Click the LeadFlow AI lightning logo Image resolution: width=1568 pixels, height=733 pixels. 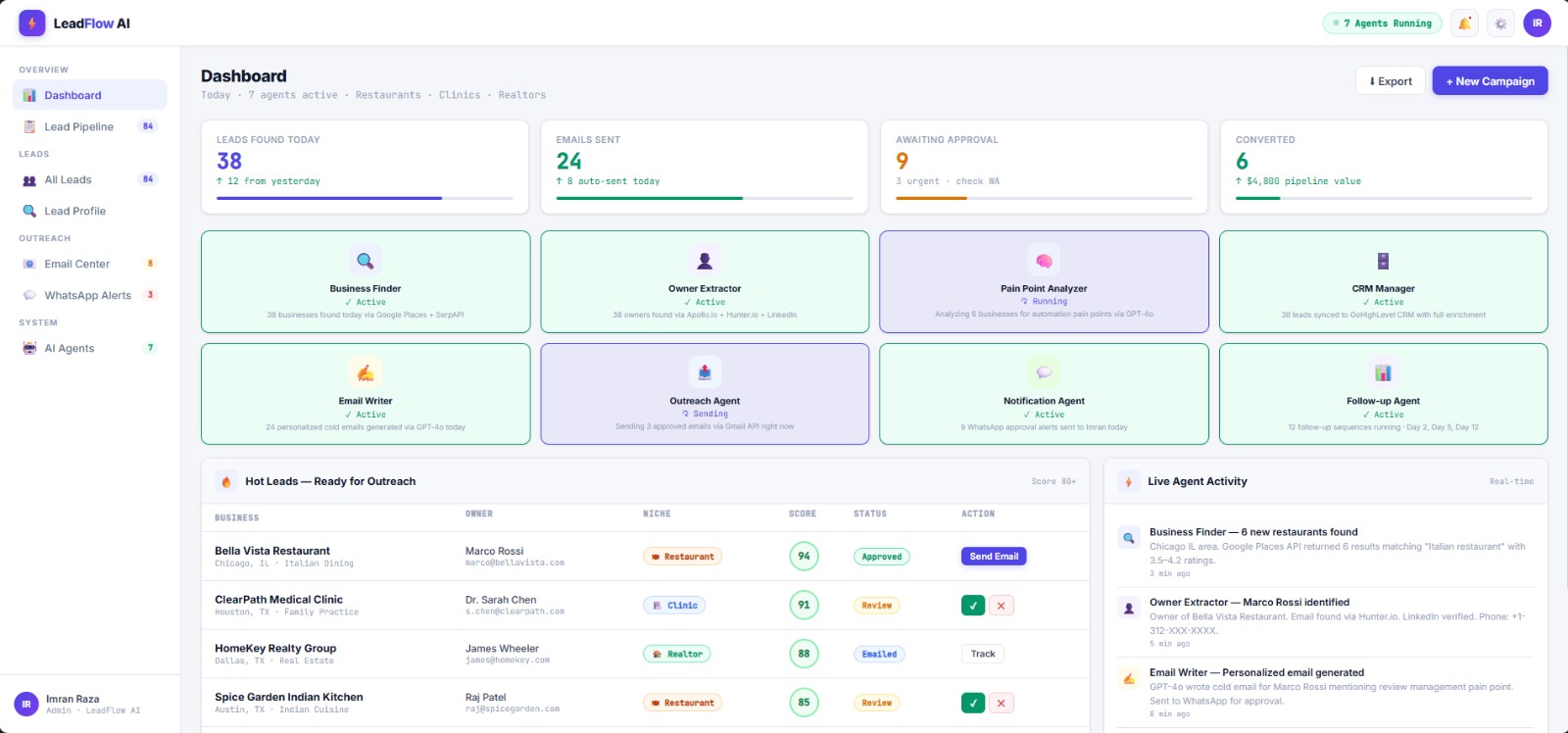[31, 23]
